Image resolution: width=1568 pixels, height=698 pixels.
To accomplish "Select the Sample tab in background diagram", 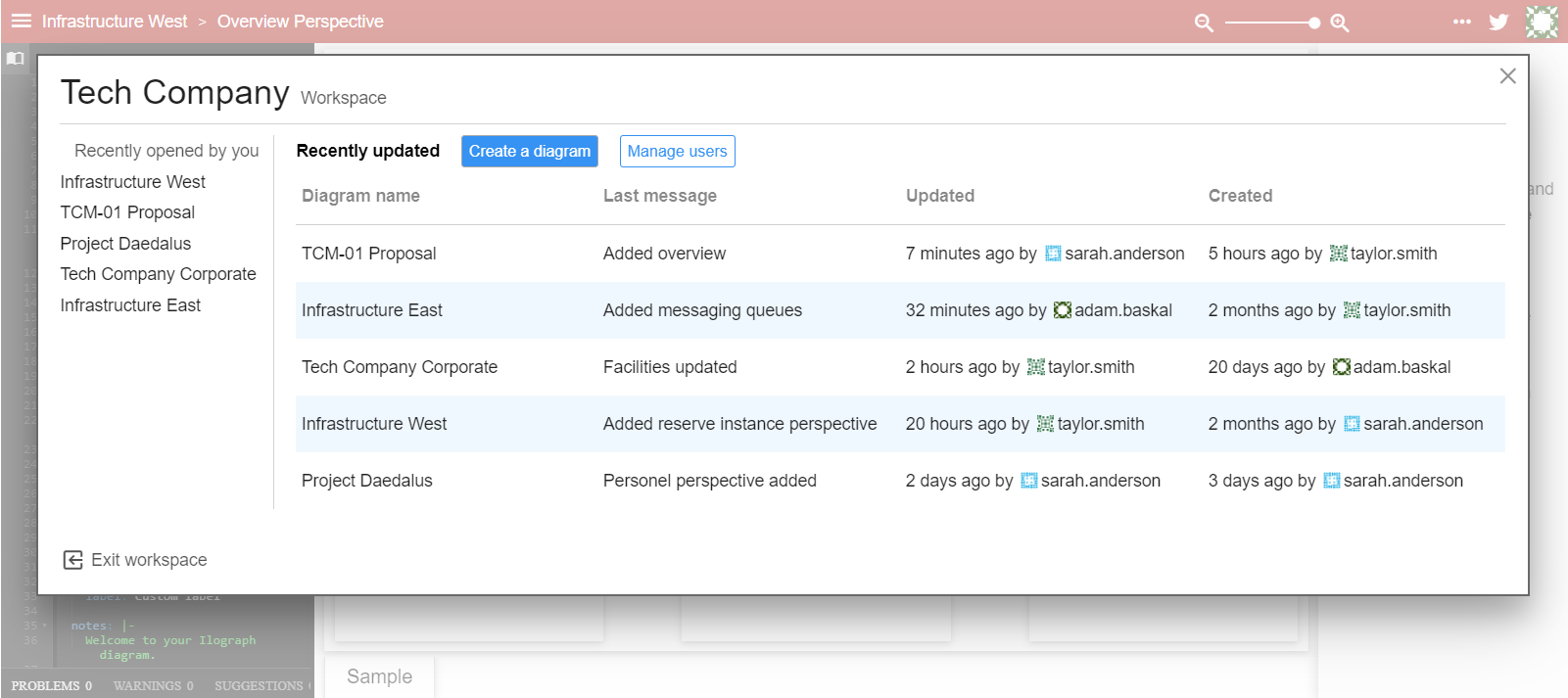I will pyautogui.click(x=380, y=676).
